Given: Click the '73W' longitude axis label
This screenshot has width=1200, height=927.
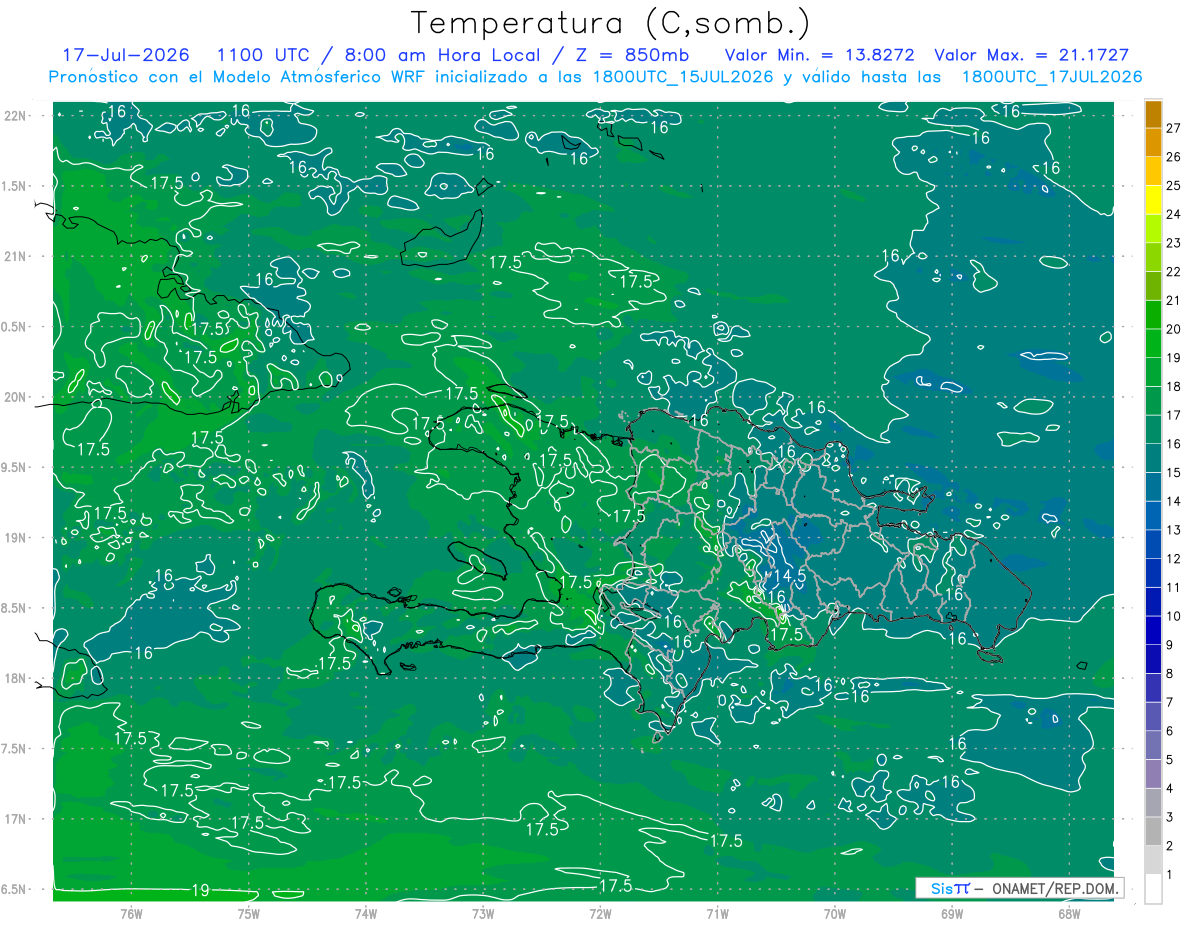Looking at the screenshot, I should [x=483, y=913].
